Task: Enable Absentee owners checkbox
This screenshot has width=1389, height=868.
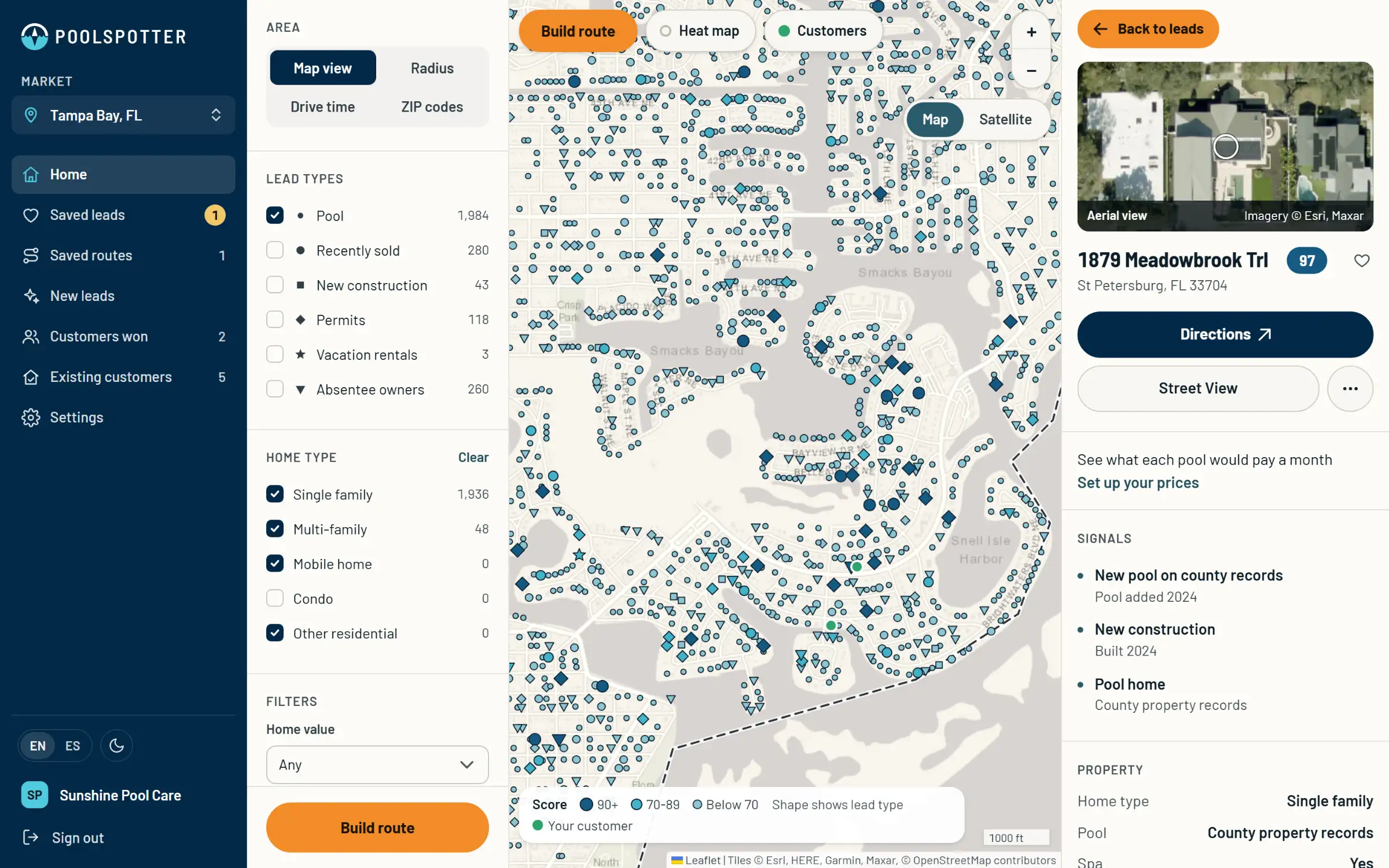Action: pos(275,389)
